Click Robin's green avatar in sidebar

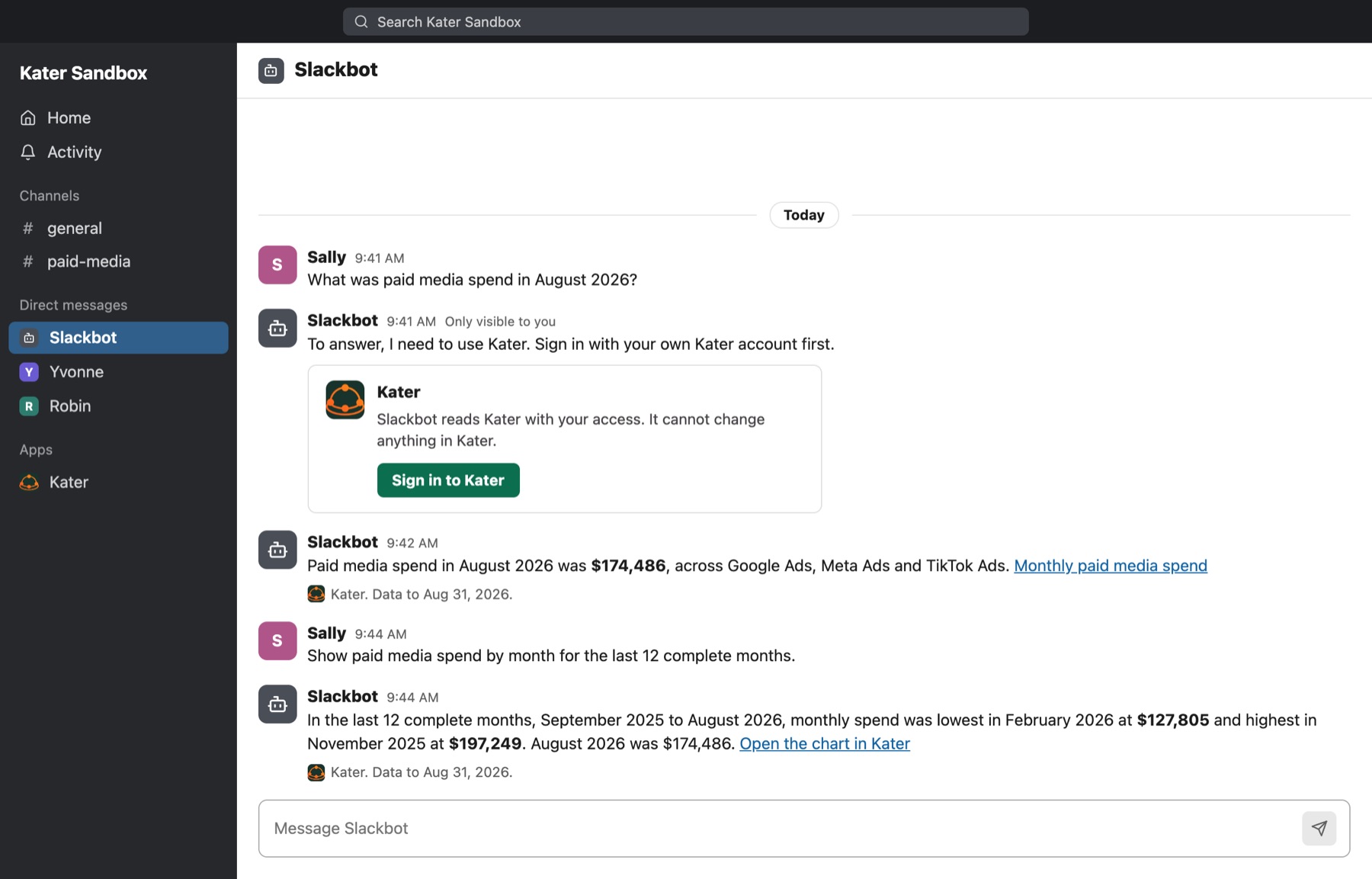pyautogui.click(x=29, y=406)
